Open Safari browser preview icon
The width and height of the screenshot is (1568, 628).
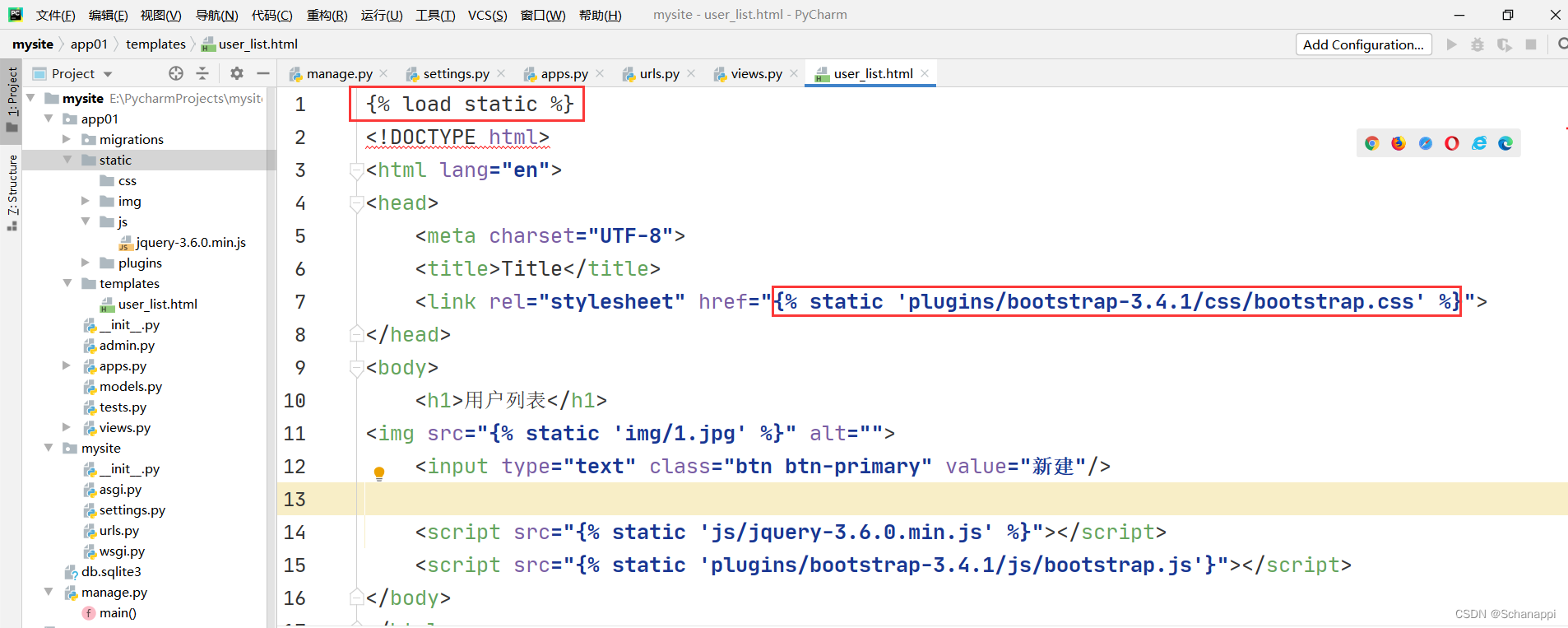(1426, 143)
